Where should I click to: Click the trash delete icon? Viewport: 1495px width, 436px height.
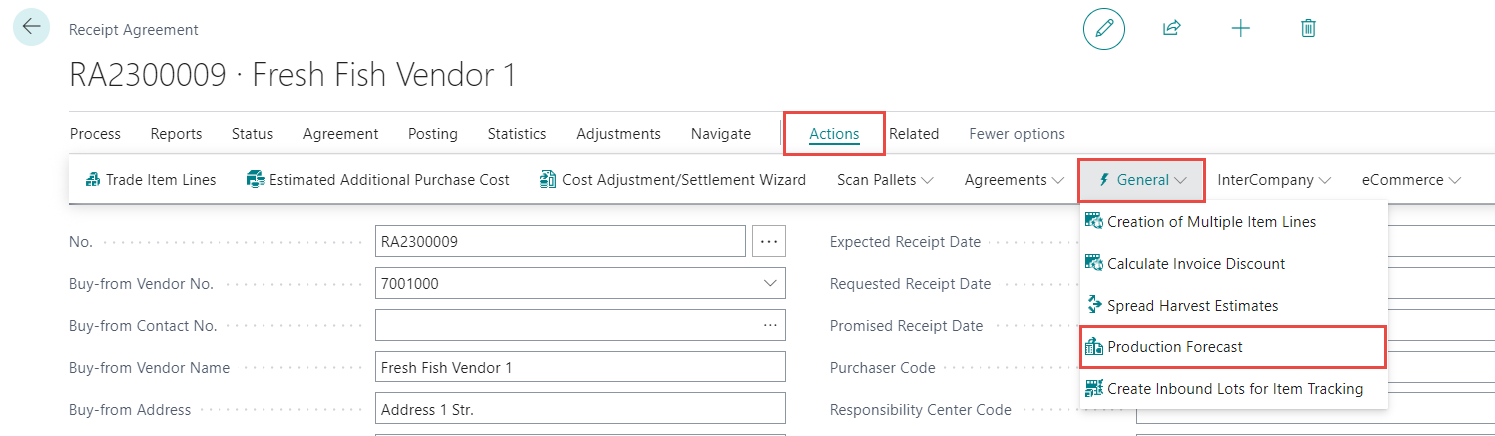(1308, 29)
